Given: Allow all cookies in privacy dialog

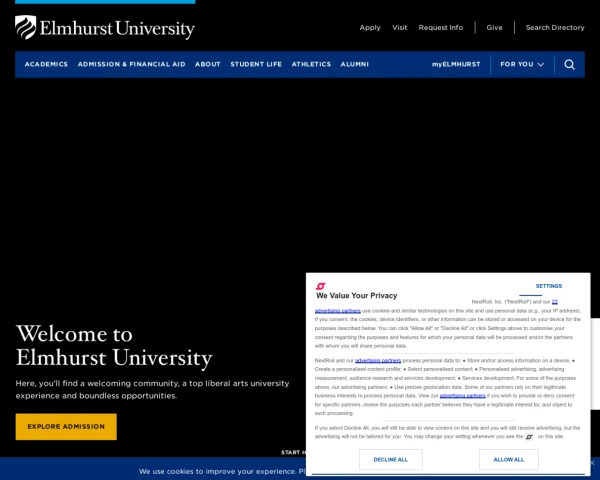Looking at the screenshot, I should 509,459.
